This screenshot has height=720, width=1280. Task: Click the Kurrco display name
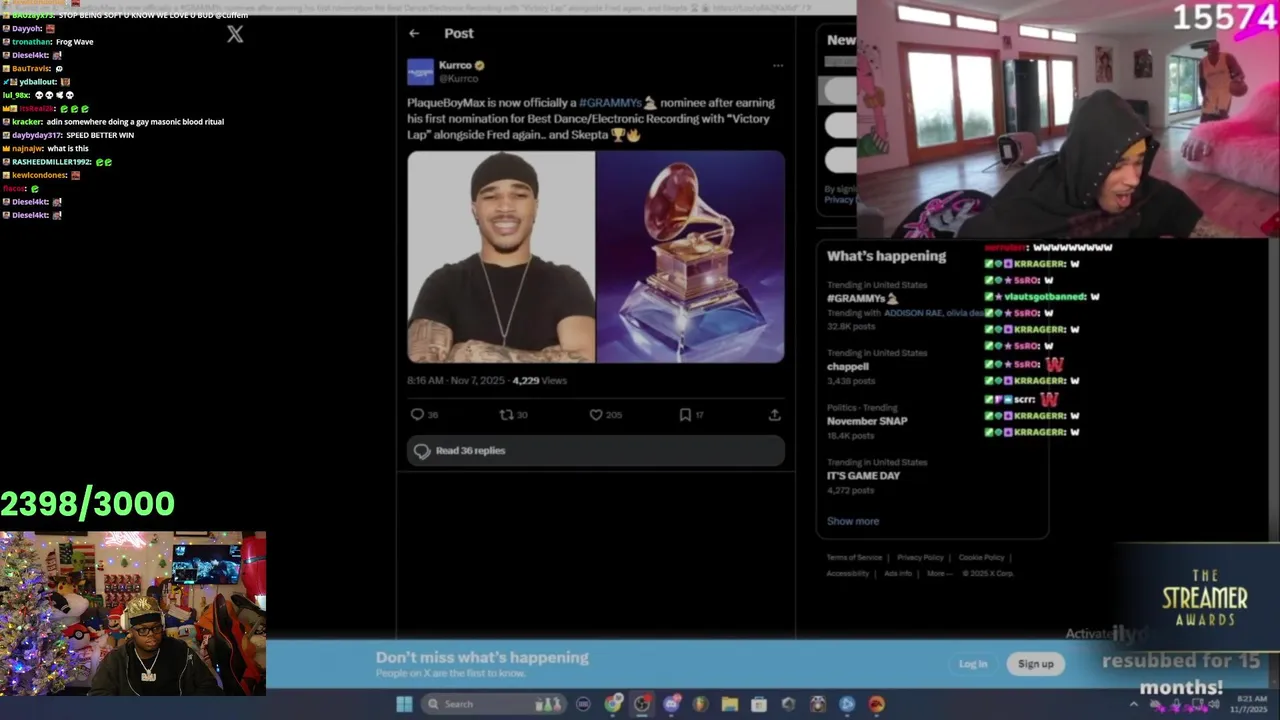[x=455, y=65]
